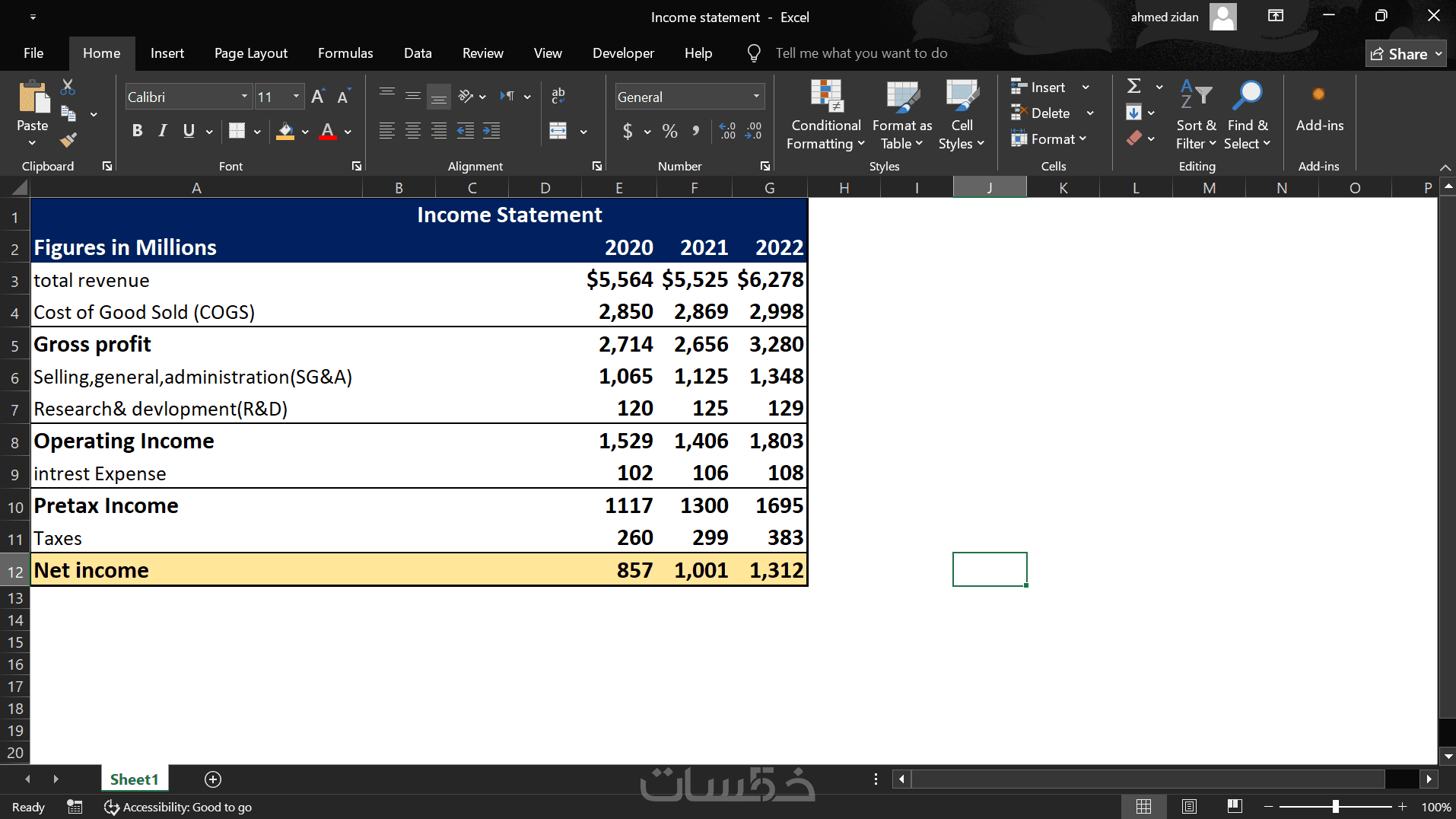1456x819 pixels.
Task: Click the Cut scissors icon
Action: pos(68,87)
